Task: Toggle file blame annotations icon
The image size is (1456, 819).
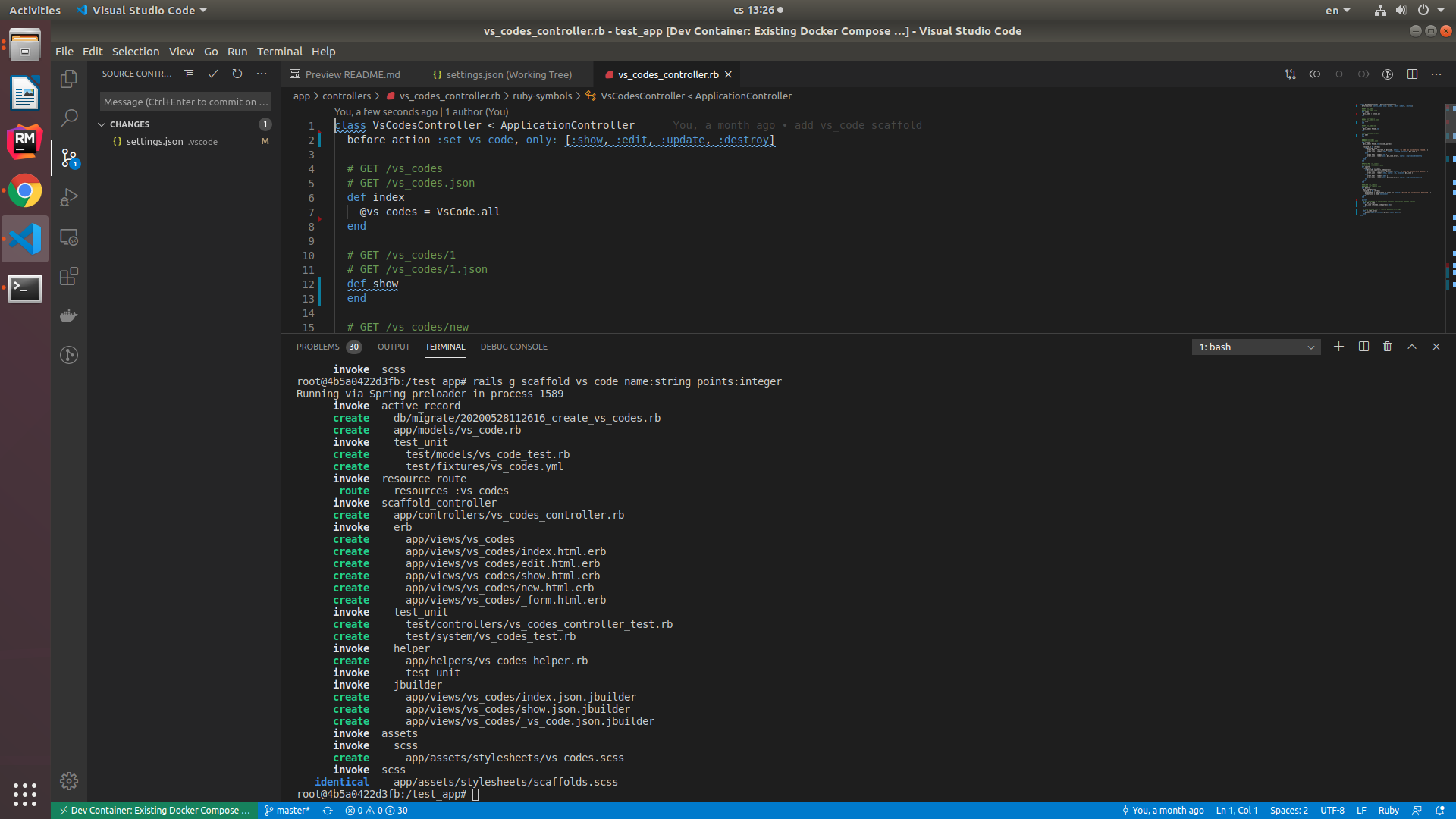Action: click(1387, 74)
